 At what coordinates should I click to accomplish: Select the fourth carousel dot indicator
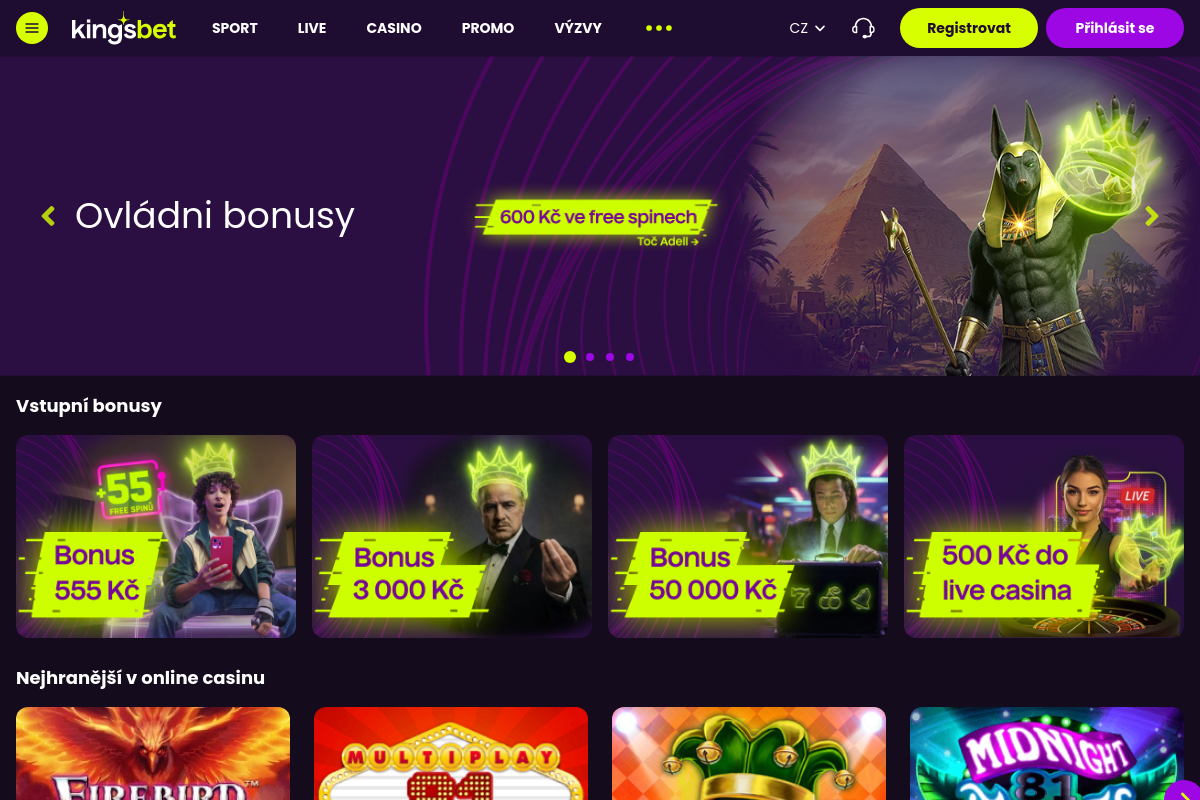click(x=630, y=357)
